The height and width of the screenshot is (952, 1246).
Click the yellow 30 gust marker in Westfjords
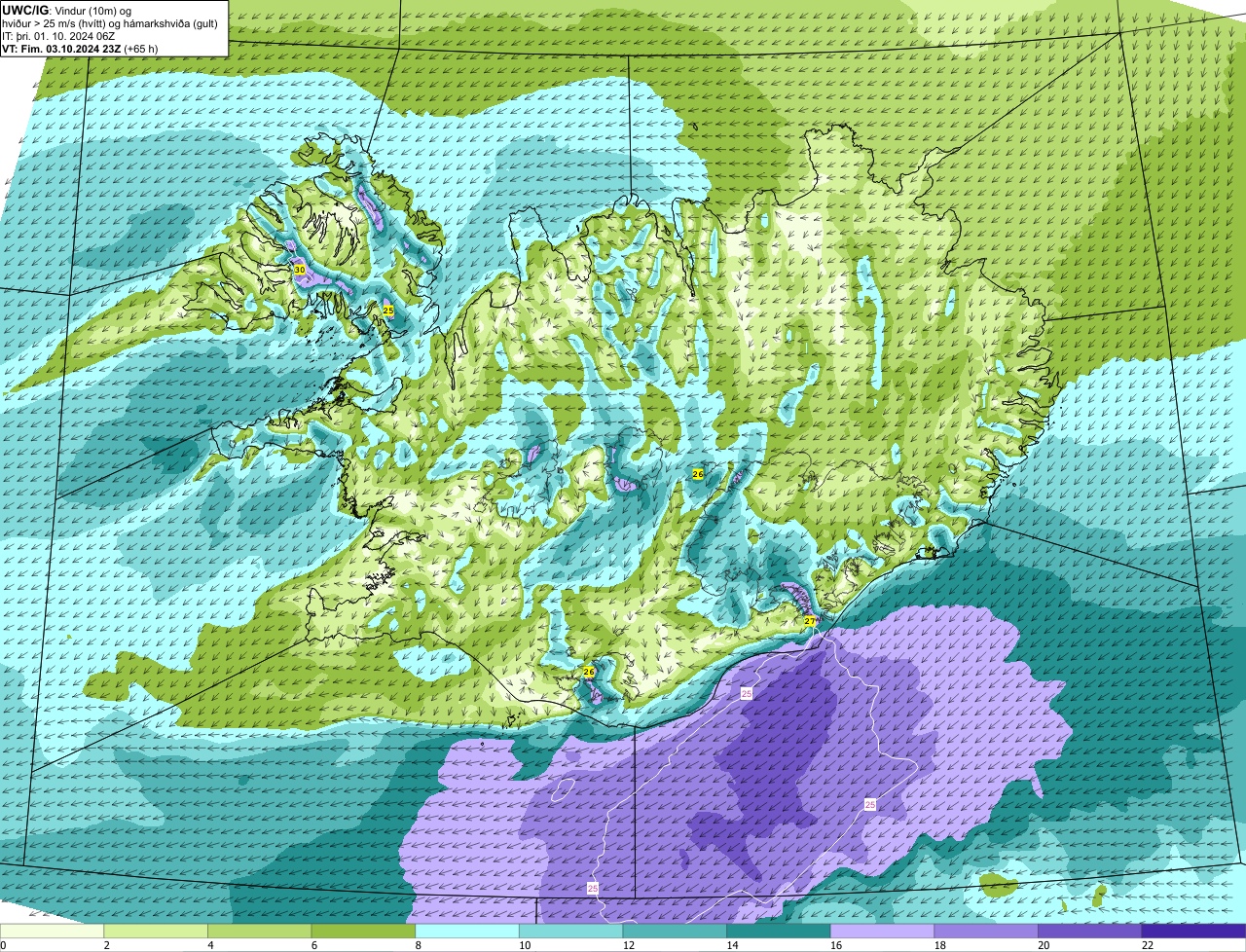(300, 270)
